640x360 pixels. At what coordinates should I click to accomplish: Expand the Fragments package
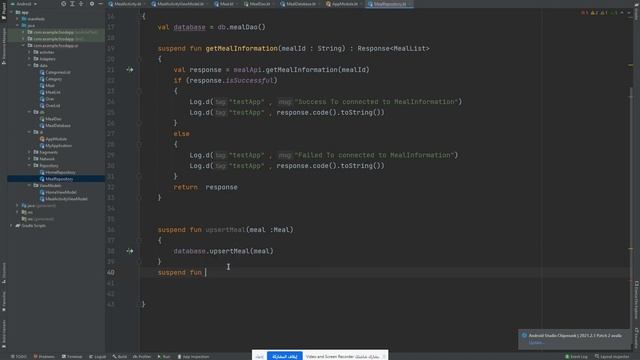coord(29,152)
